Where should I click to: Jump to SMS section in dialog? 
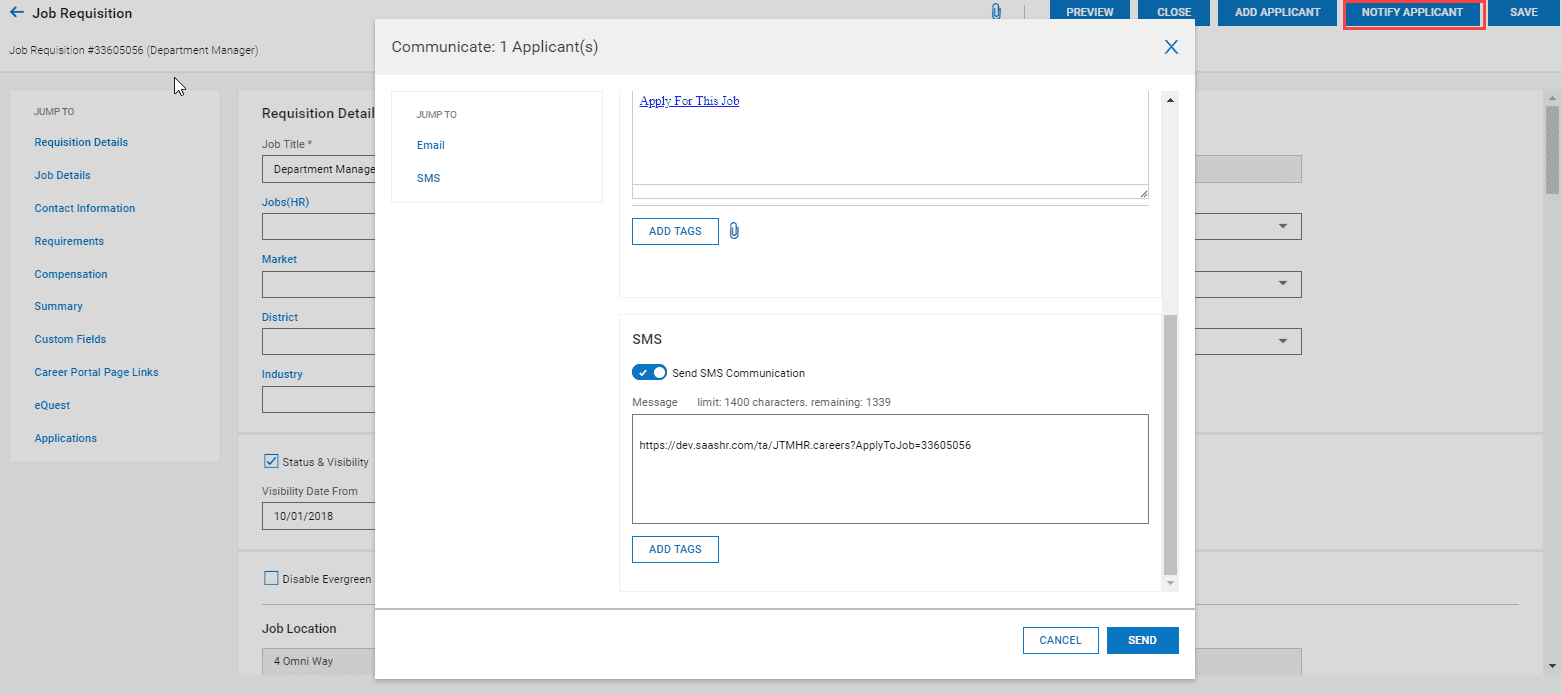point(428,178)
